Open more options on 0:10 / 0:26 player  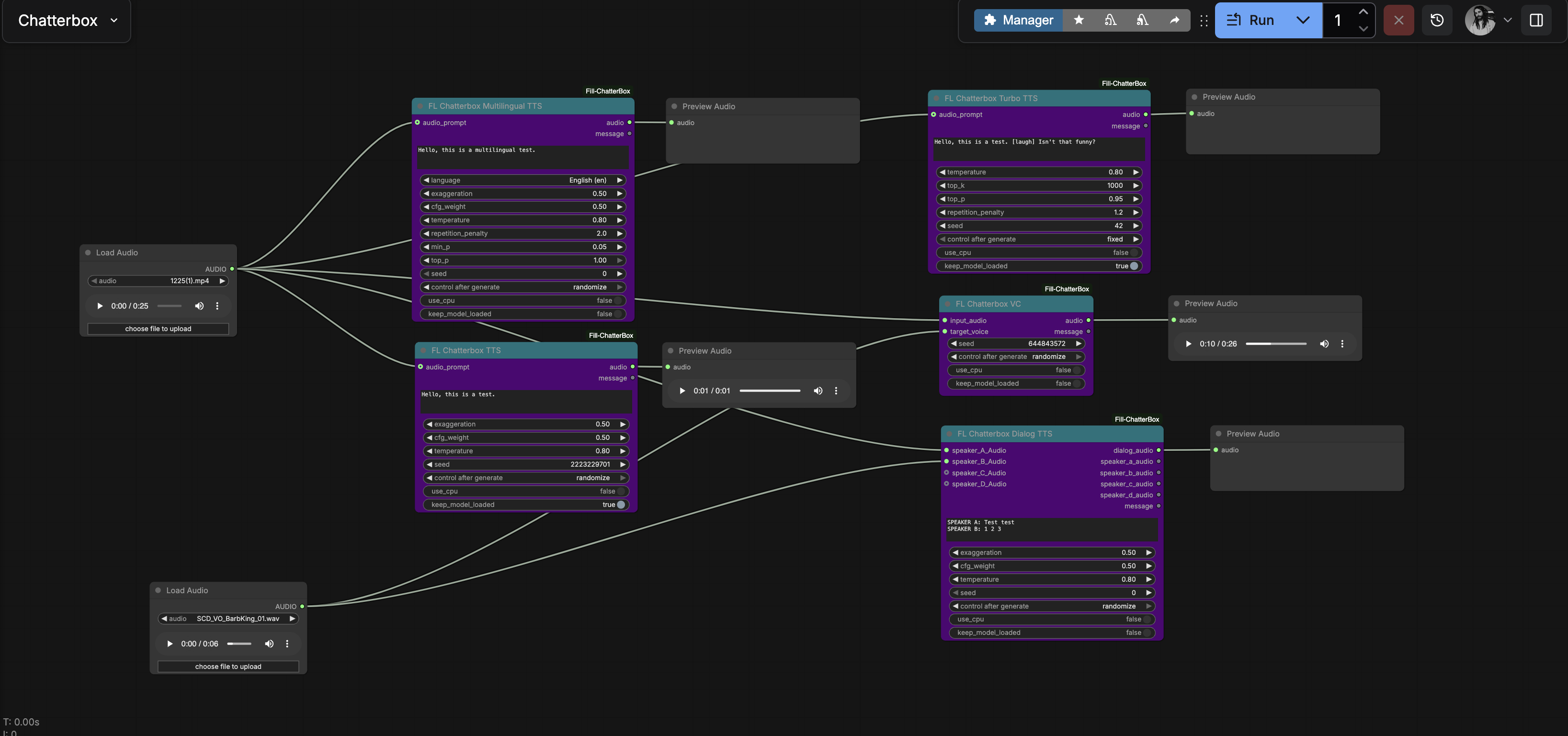(x=1342, y=344)
